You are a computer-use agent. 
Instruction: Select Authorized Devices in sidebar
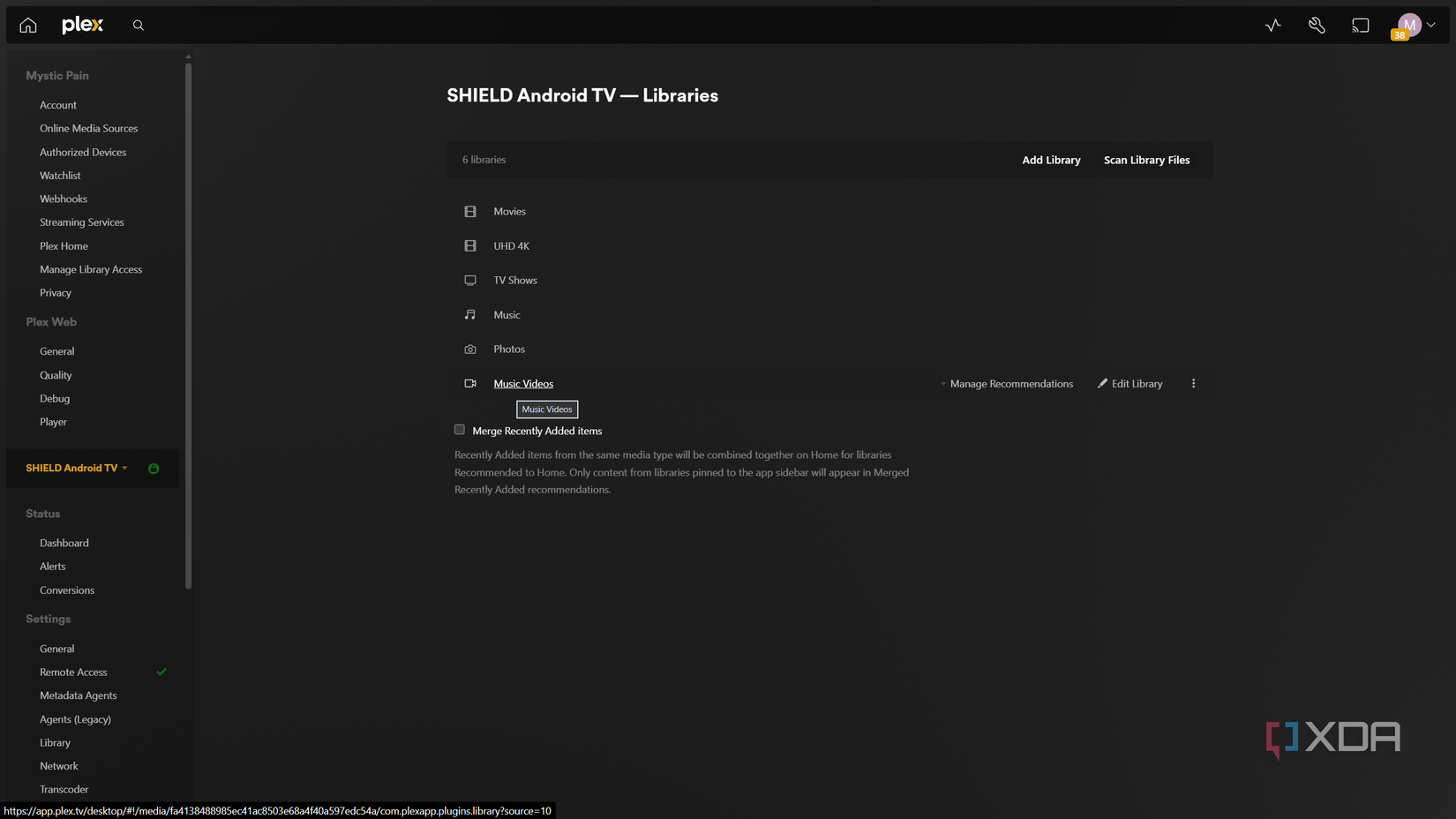83,152
